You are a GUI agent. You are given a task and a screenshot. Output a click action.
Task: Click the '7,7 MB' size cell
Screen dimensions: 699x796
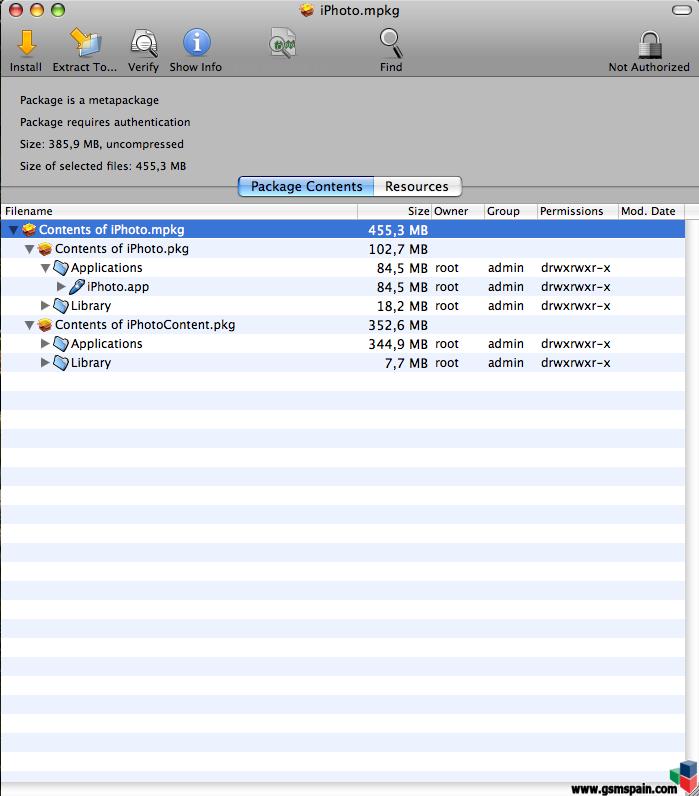pyautogui.click(x=406, y=363)
